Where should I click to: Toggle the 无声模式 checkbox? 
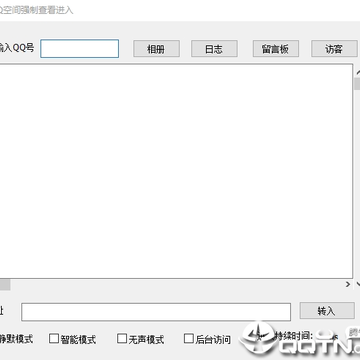(x=122, y=339)
